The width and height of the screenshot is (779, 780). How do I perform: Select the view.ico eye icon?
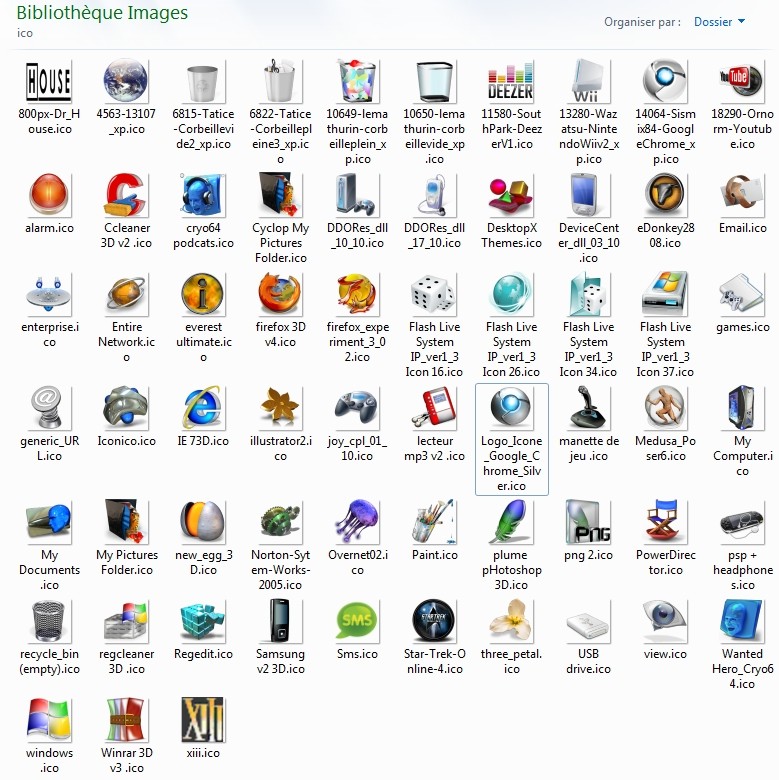click(x=665, y=621)
